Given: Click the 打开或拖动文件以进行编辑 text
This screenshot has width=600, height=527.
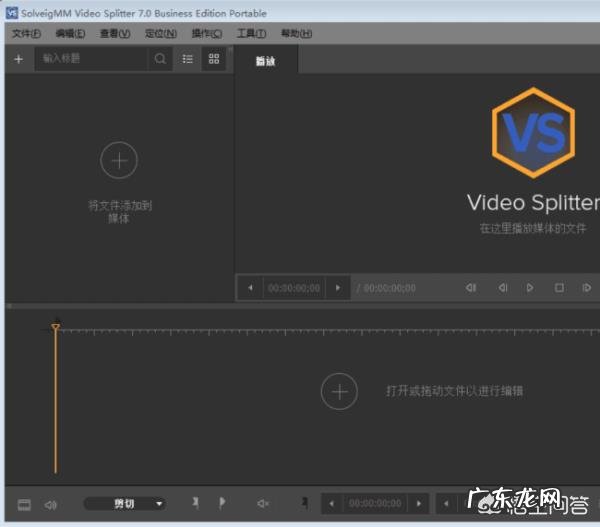Looking at the screenshot, I should [455, 391].
